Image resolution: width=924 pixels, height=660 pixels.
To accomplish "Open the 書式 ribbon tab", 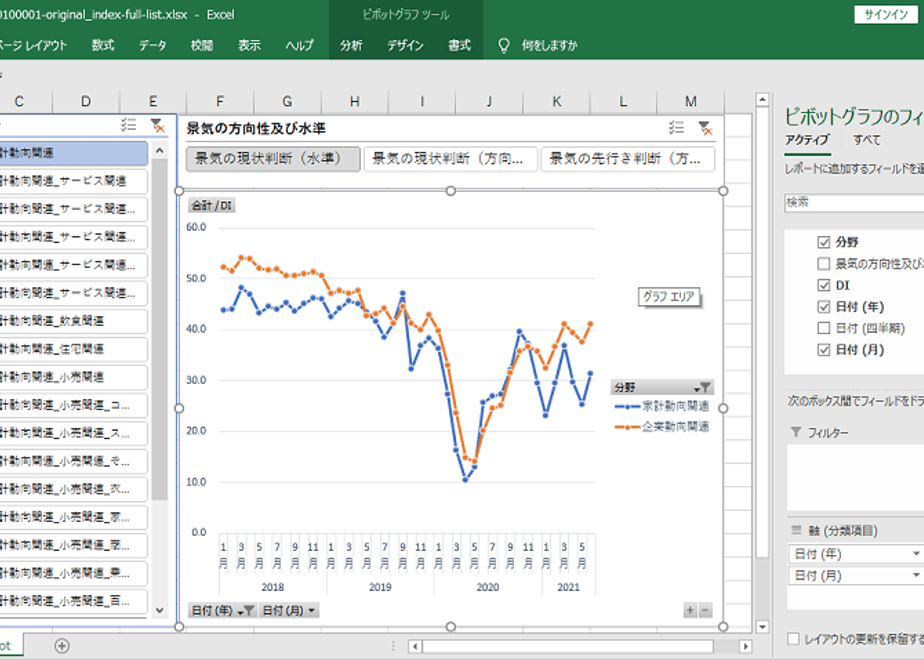I will click(x=459, y=45).
